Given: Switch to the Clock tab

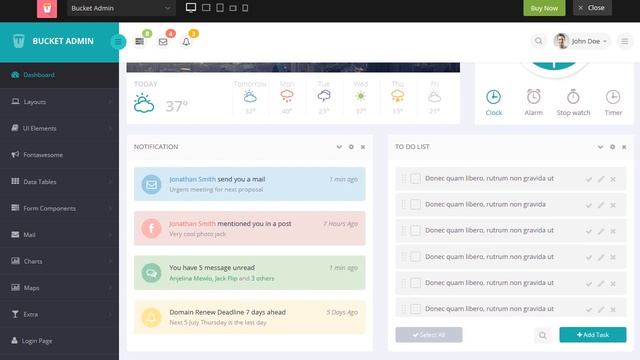Looking at the screenshot, I should (493, 103).
